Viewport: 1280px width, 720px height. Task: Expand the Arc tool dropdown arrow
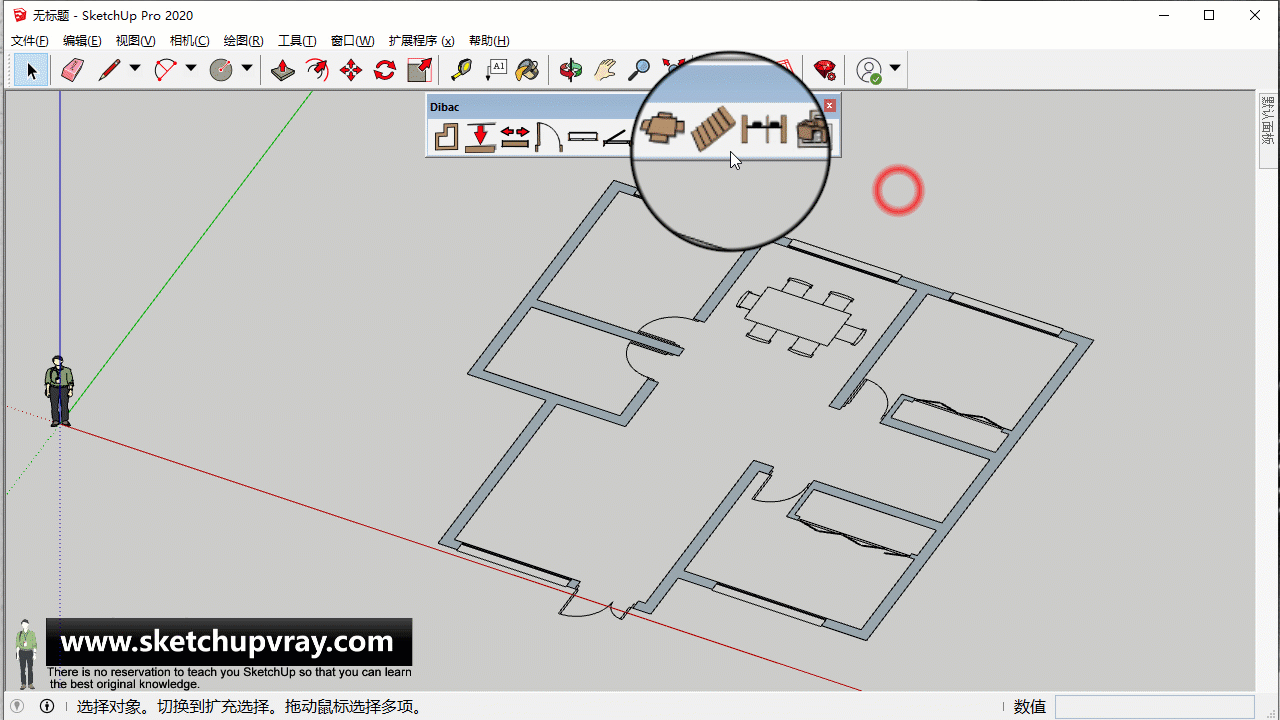point(191,69)
